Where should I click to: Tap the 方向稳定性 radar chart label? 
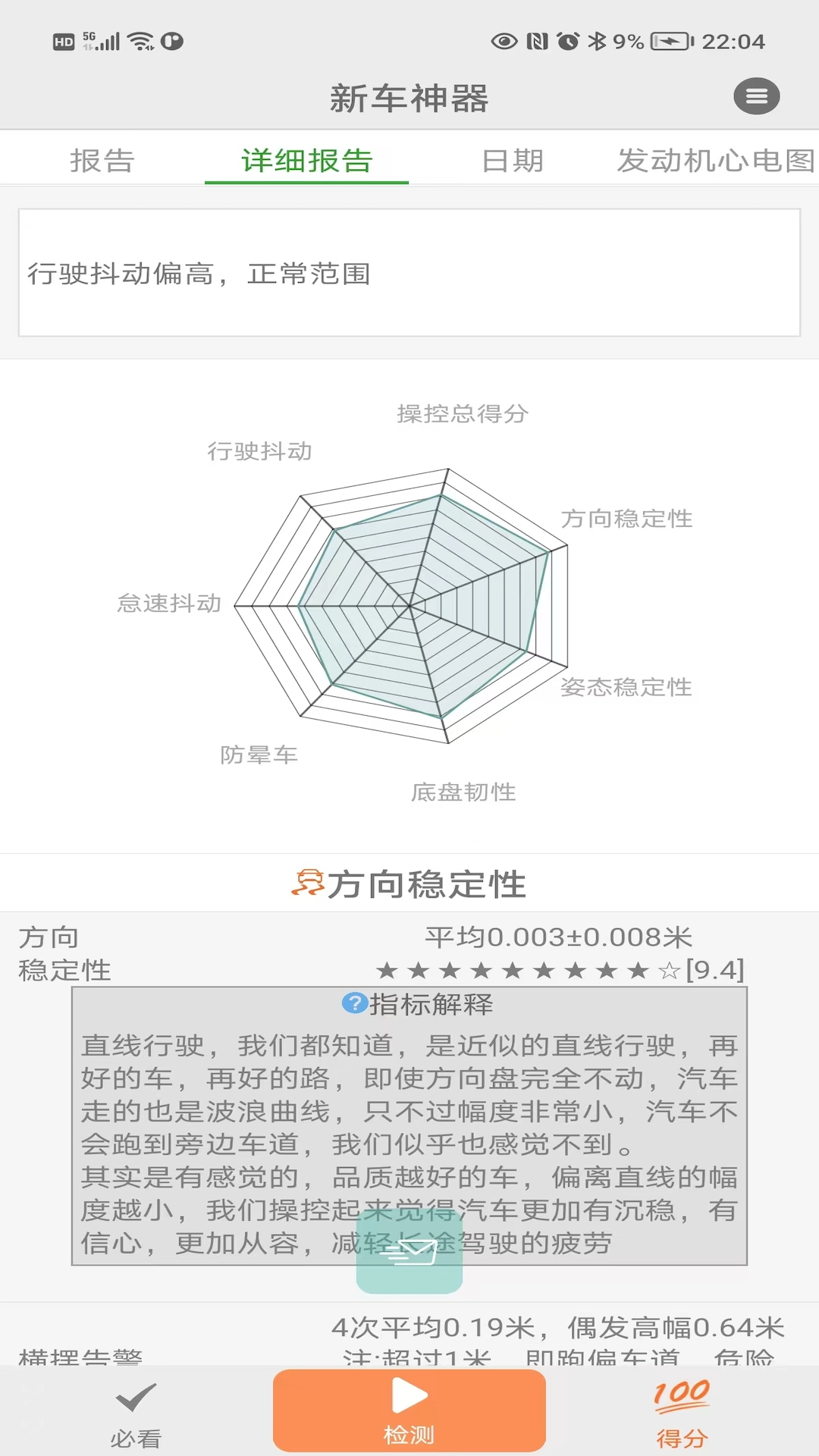(626, 519)
